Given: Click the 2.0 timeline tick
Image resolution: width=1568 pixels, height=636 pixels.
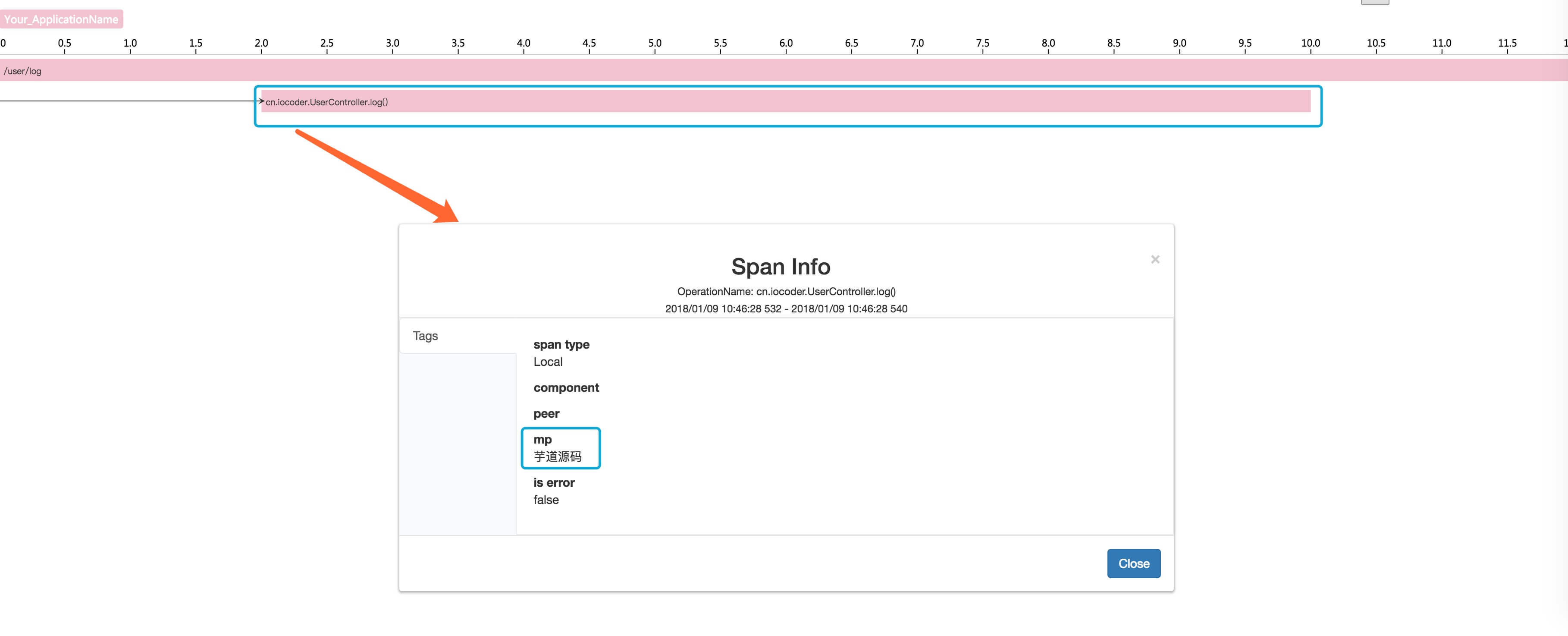Looking at the screenshot, I should pos(261,43).
